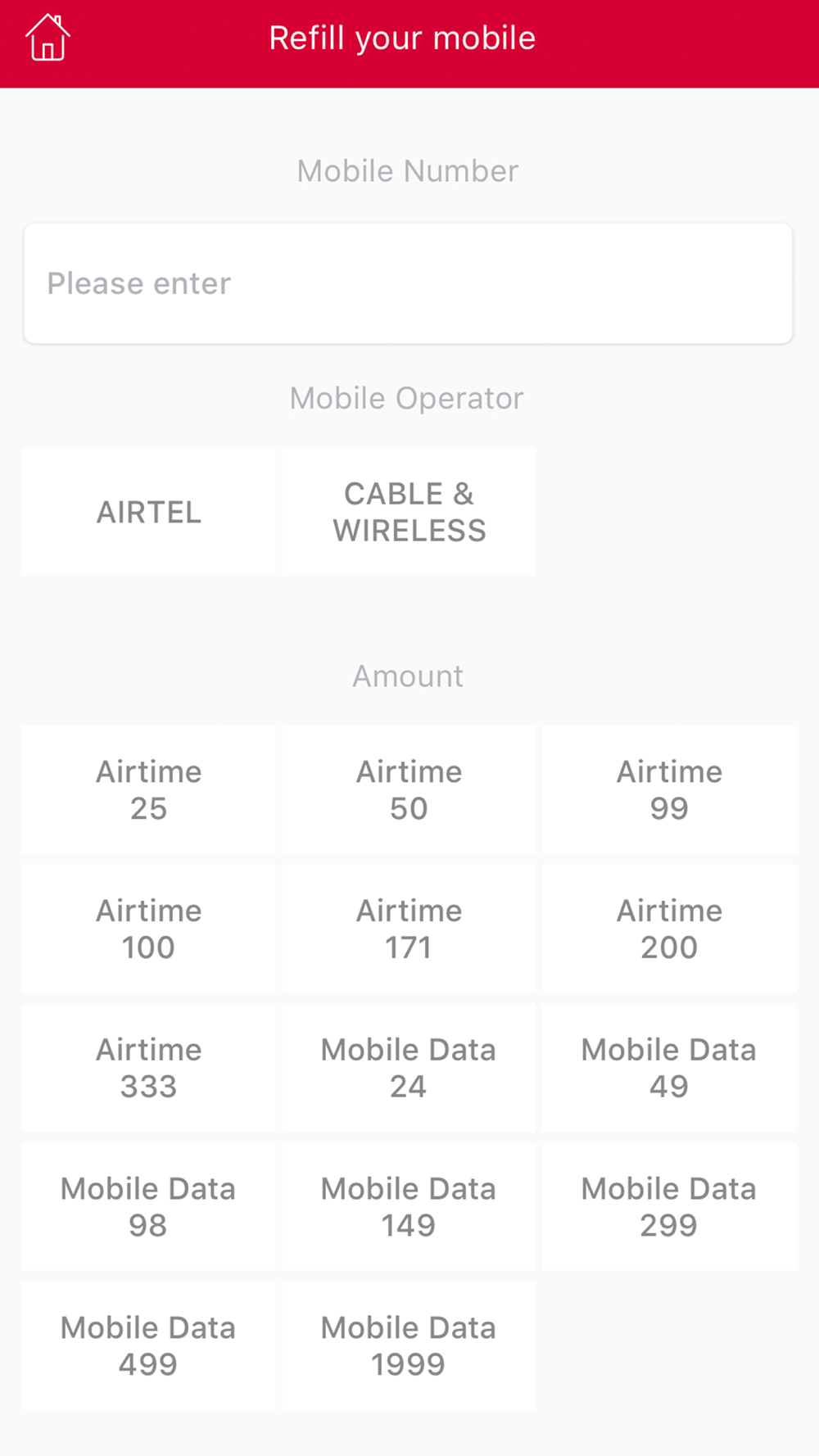The width and height of the screenshot is (819, 1456).
Task: Select the Airtime 25 amount
Action: pyautogui.click(x=149, y=789)
